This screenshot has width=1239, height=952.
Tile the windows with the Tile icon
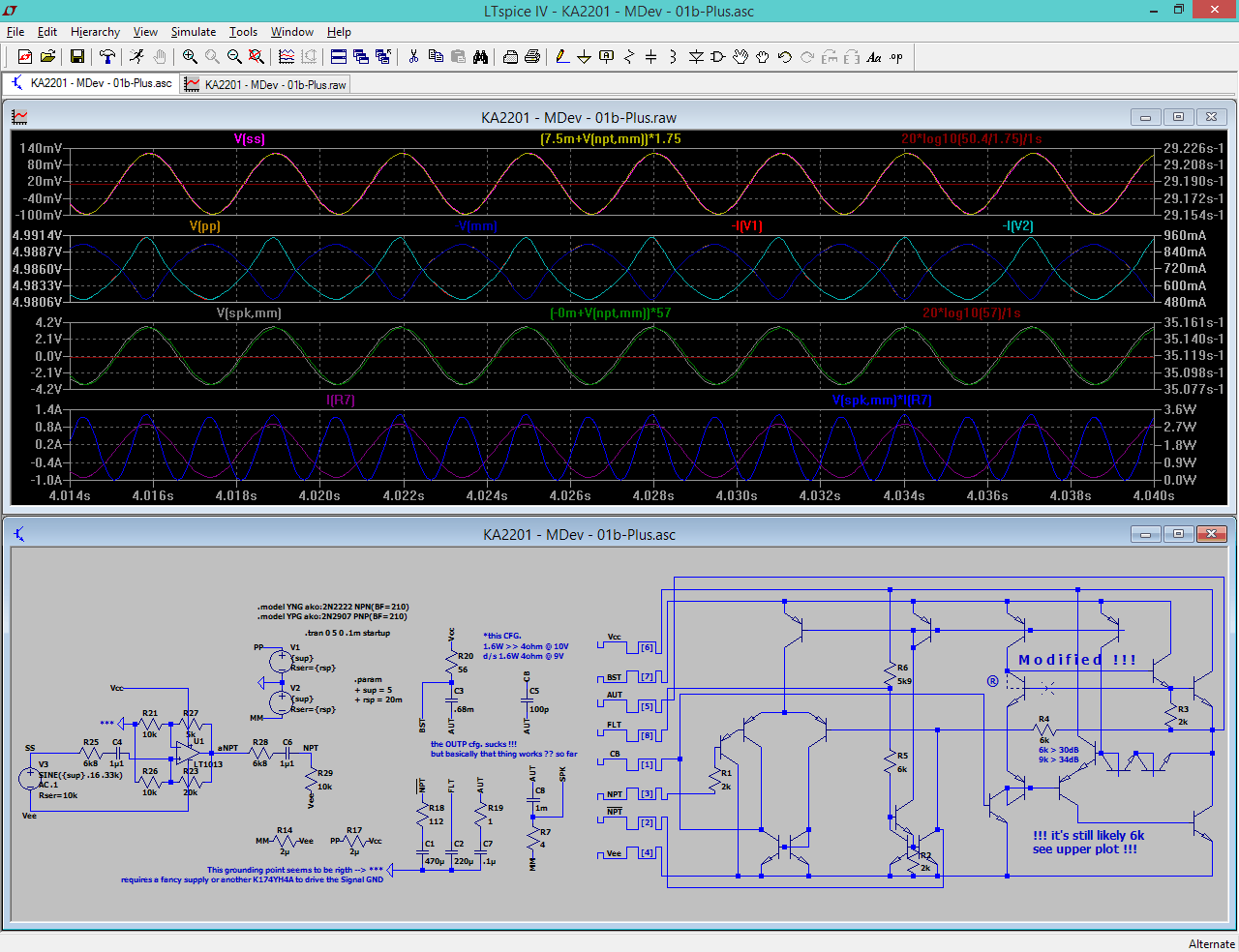point(339,57)
